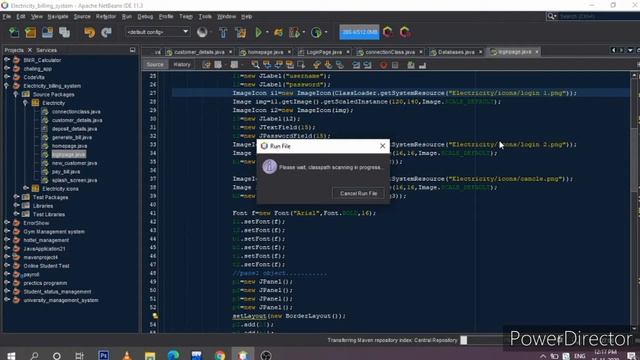Image resolution: width=640 pixels, height=360 pixels.
Task: Toggle the Source view button
Action: point(155,64)
